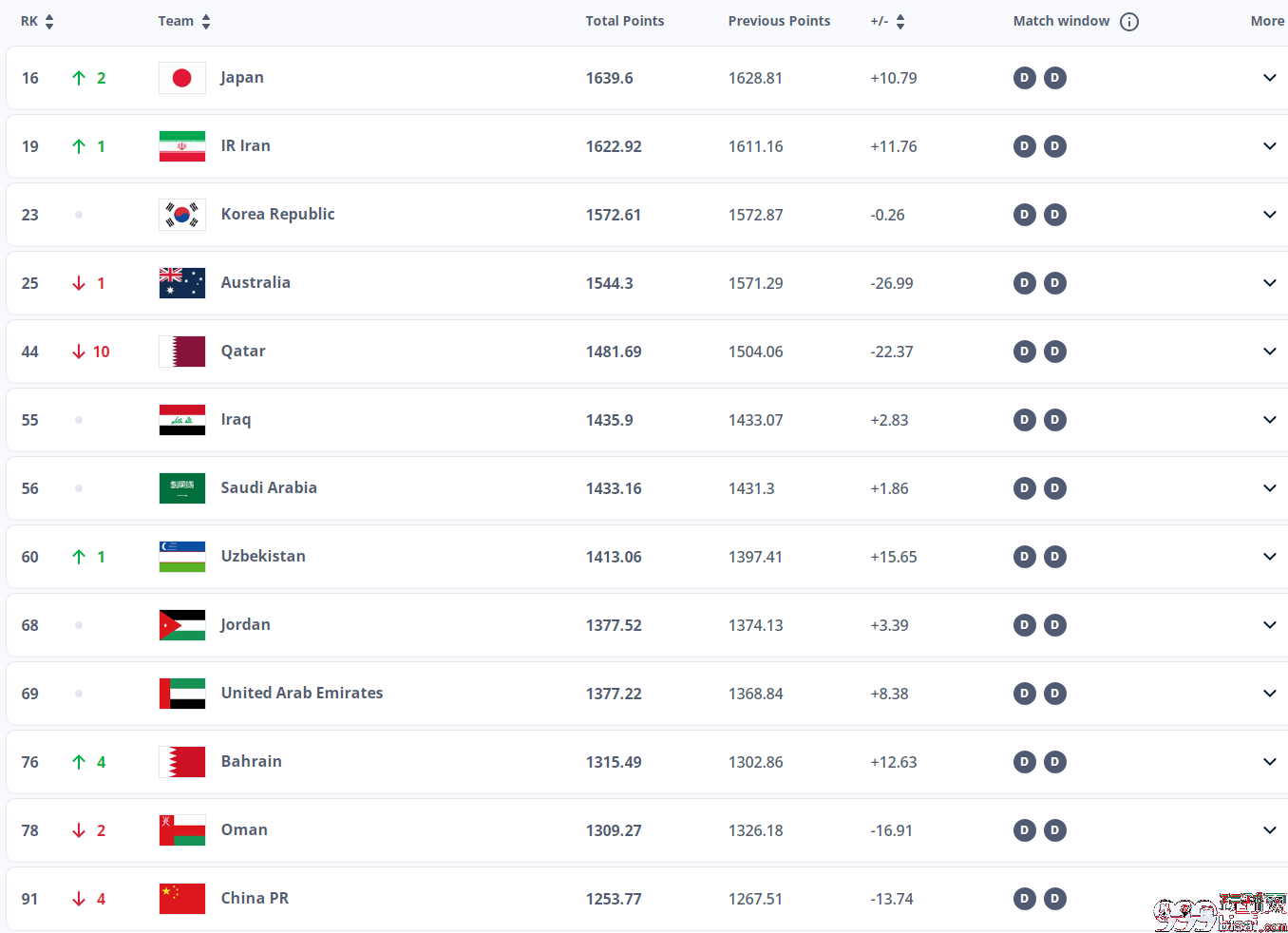This screenshot has height=933, width=1288.
Task: Click the Match window info icon
Action: [x=1128, y=22]
